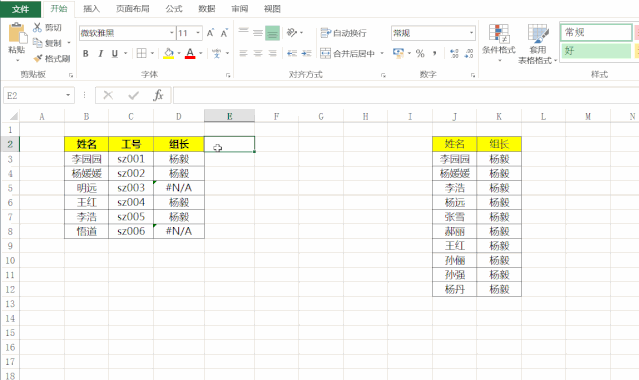Image resolution: width=639 pixels, height=380 pixels.
Task: Click the Cut (剪切) scissors icon
Action: [x=37, y=27]
